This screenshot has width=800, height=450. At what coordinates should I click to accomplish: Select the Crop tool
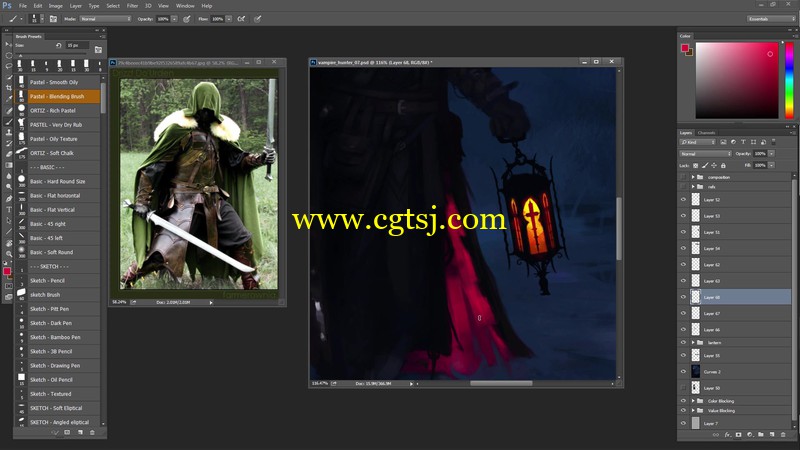tap(8, 88)
